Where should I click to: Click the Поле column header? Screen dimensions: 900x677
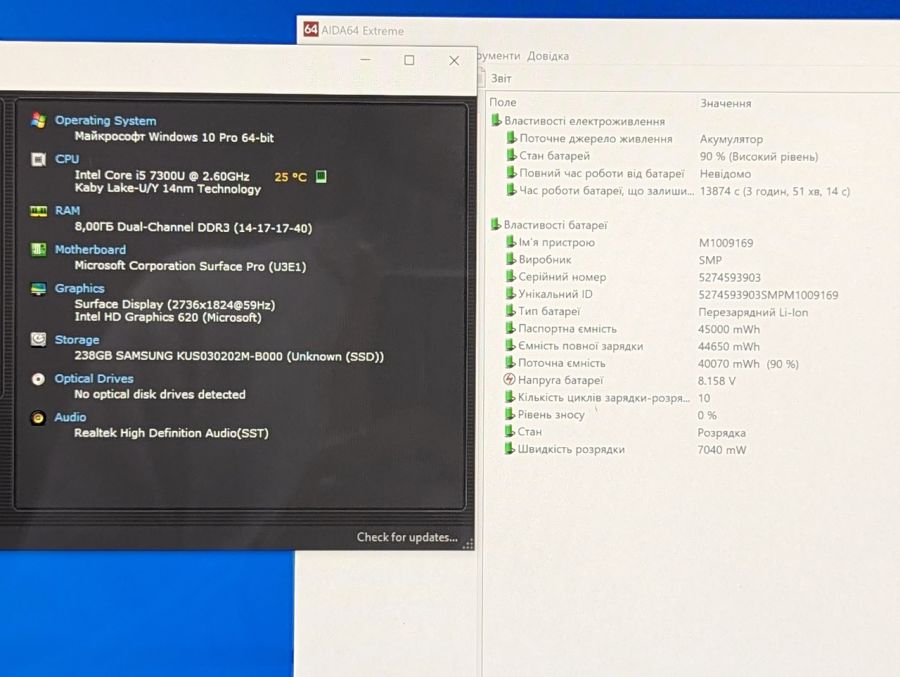coord(503,102)
